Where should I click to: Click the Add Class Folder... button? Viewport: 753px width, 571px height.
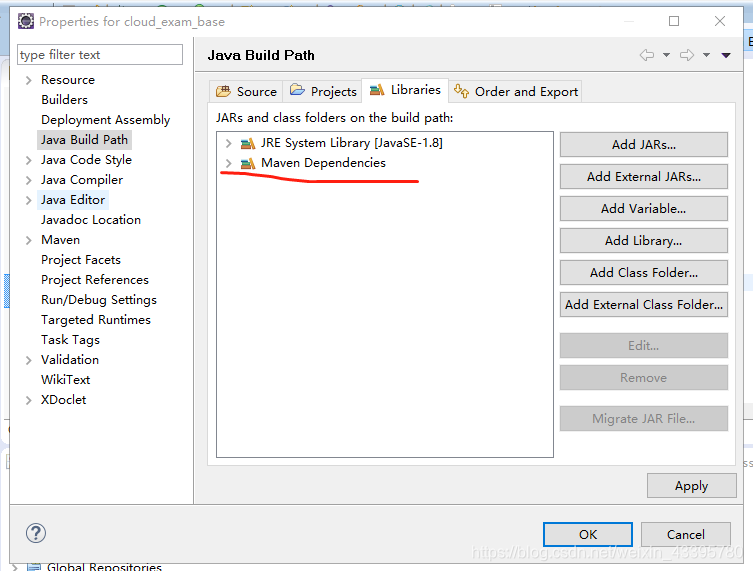click(644, 273)
